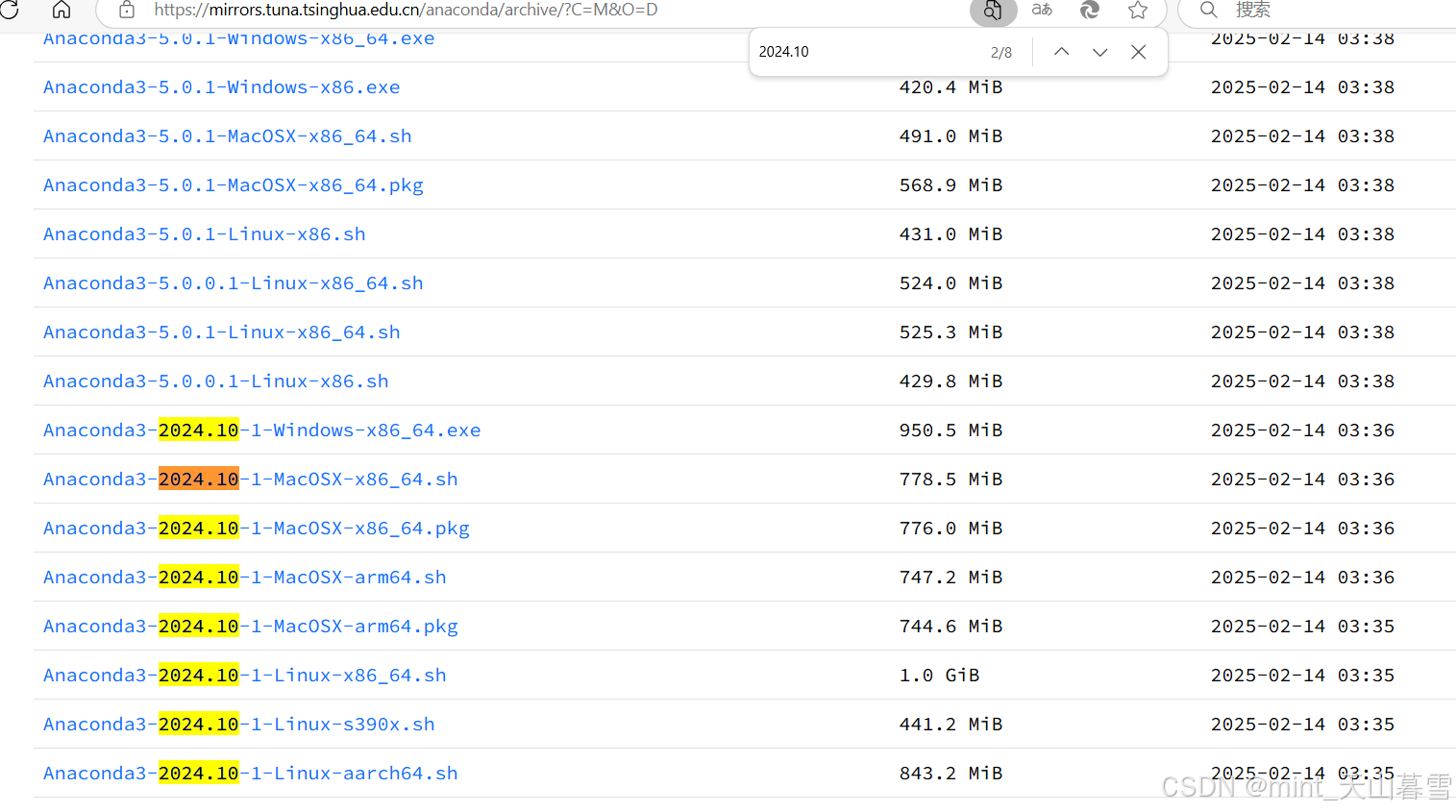
Task: Select the 950.5 MiB size cell
Action: click(950, 431)
